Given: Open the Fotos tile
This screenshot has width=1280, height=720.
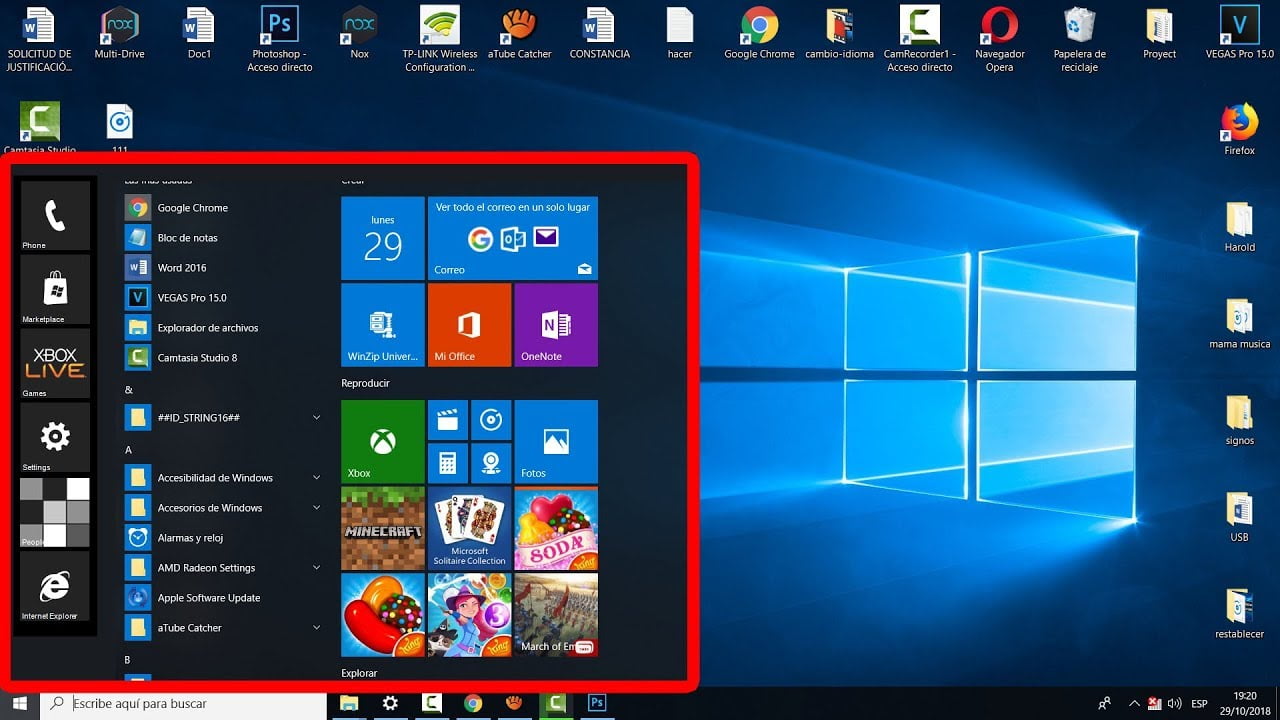Looking at the screenshot, I should point(556,441).
